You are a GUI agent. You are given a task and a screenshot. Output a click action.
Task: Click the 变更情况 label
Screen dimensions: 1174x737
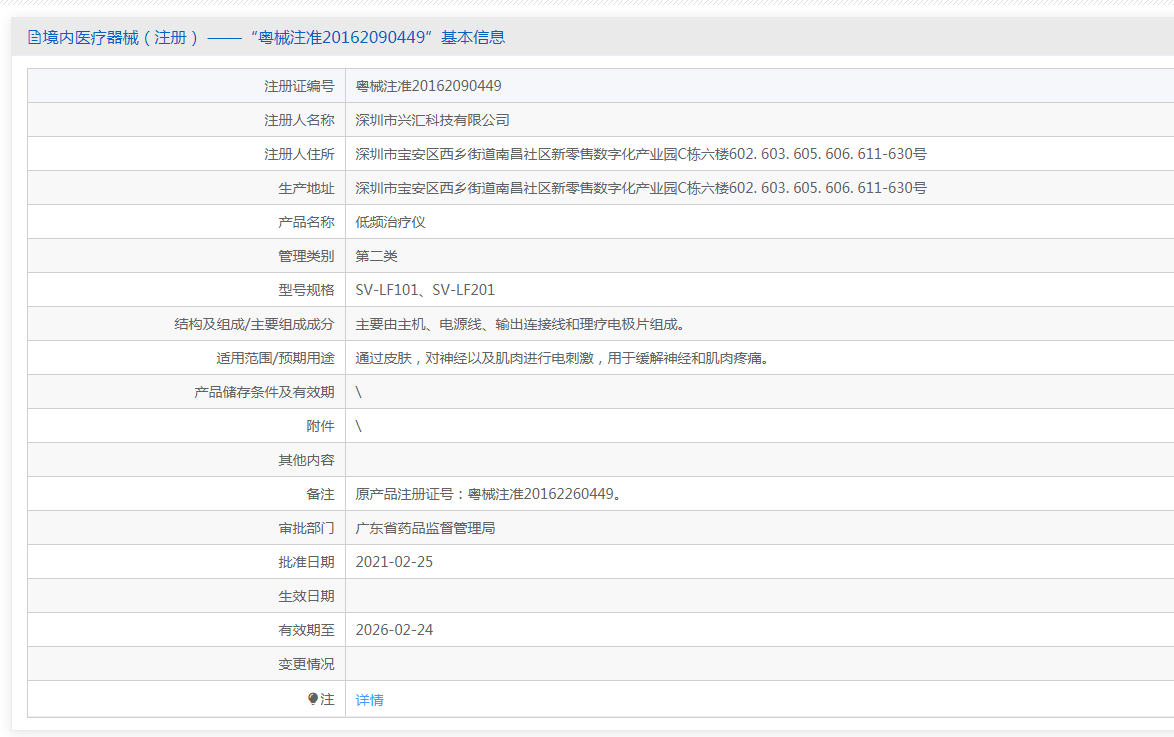[306, 664]
